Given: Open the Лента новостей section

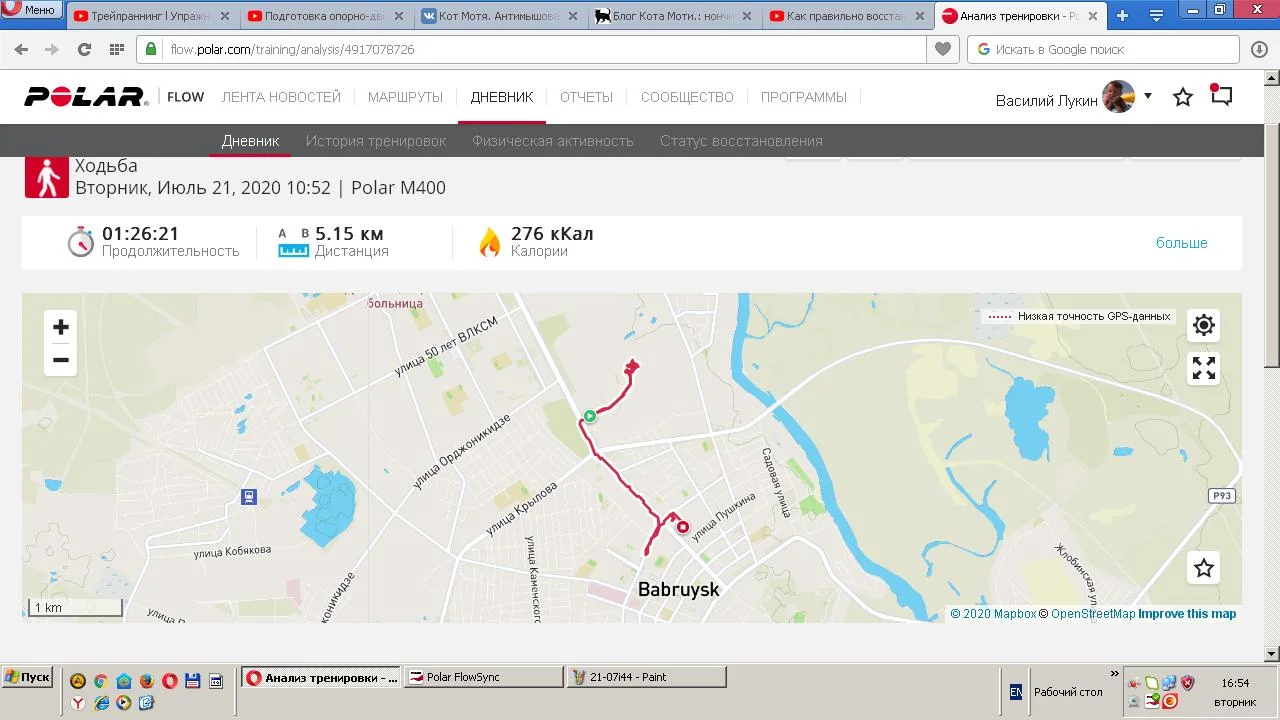Looking at the screenshot, I should tap(281, 97).
